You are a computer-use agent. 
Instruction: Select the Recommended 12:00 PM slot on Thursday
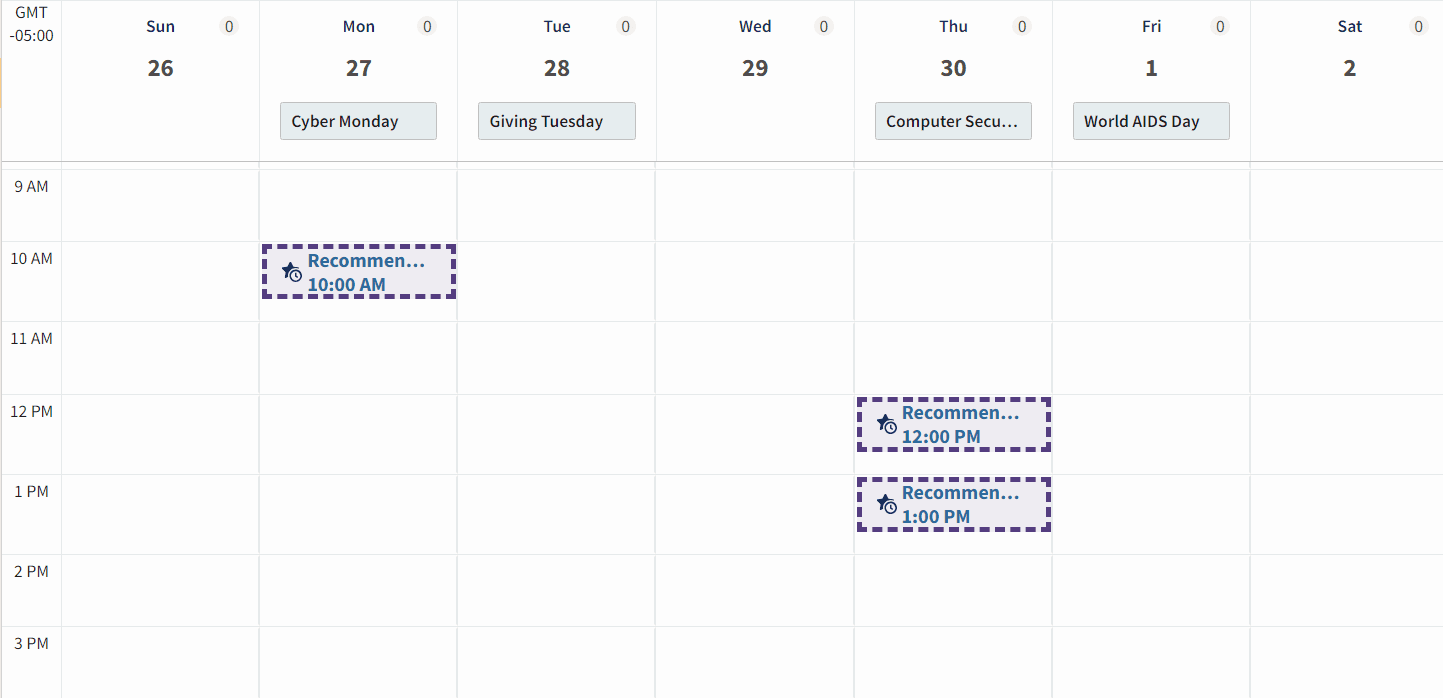tap(953, 424)
